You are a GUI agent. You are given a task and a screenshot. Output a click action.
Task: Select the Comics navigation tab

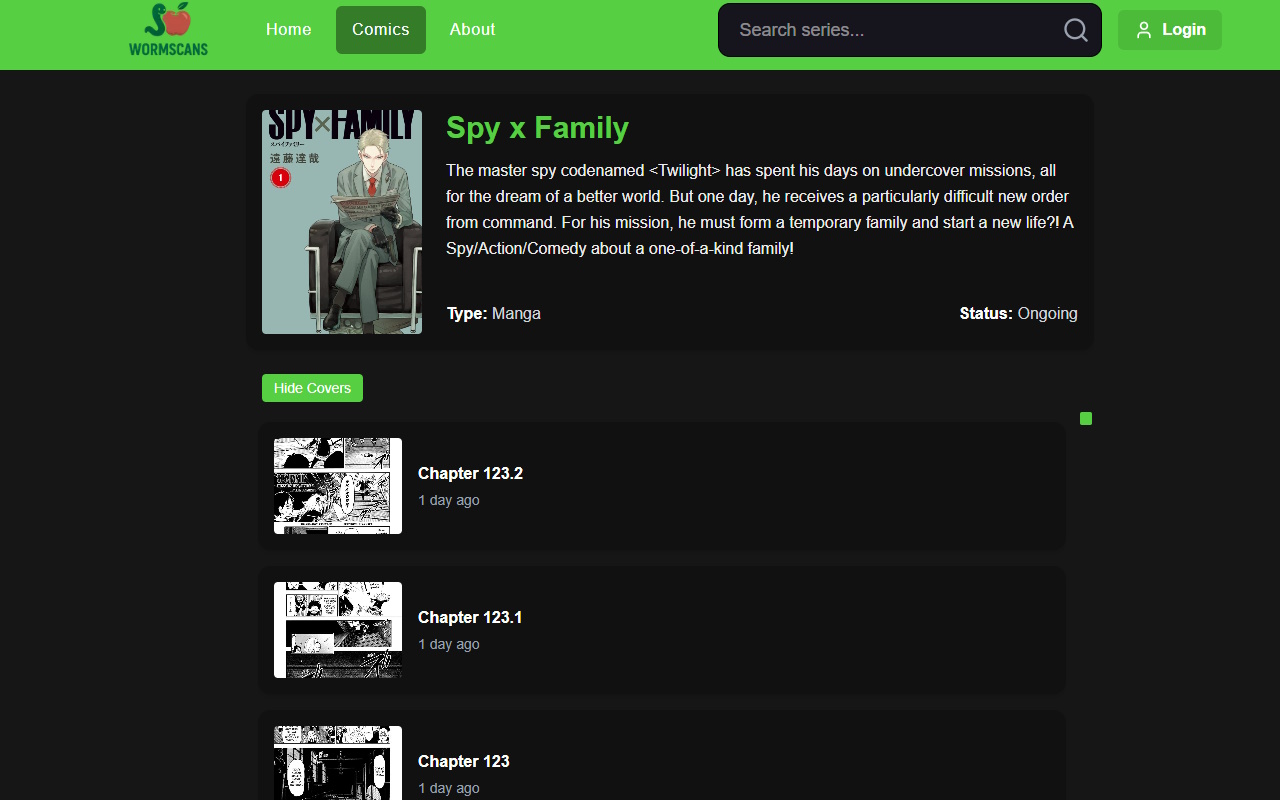click(x=380, y=30)
